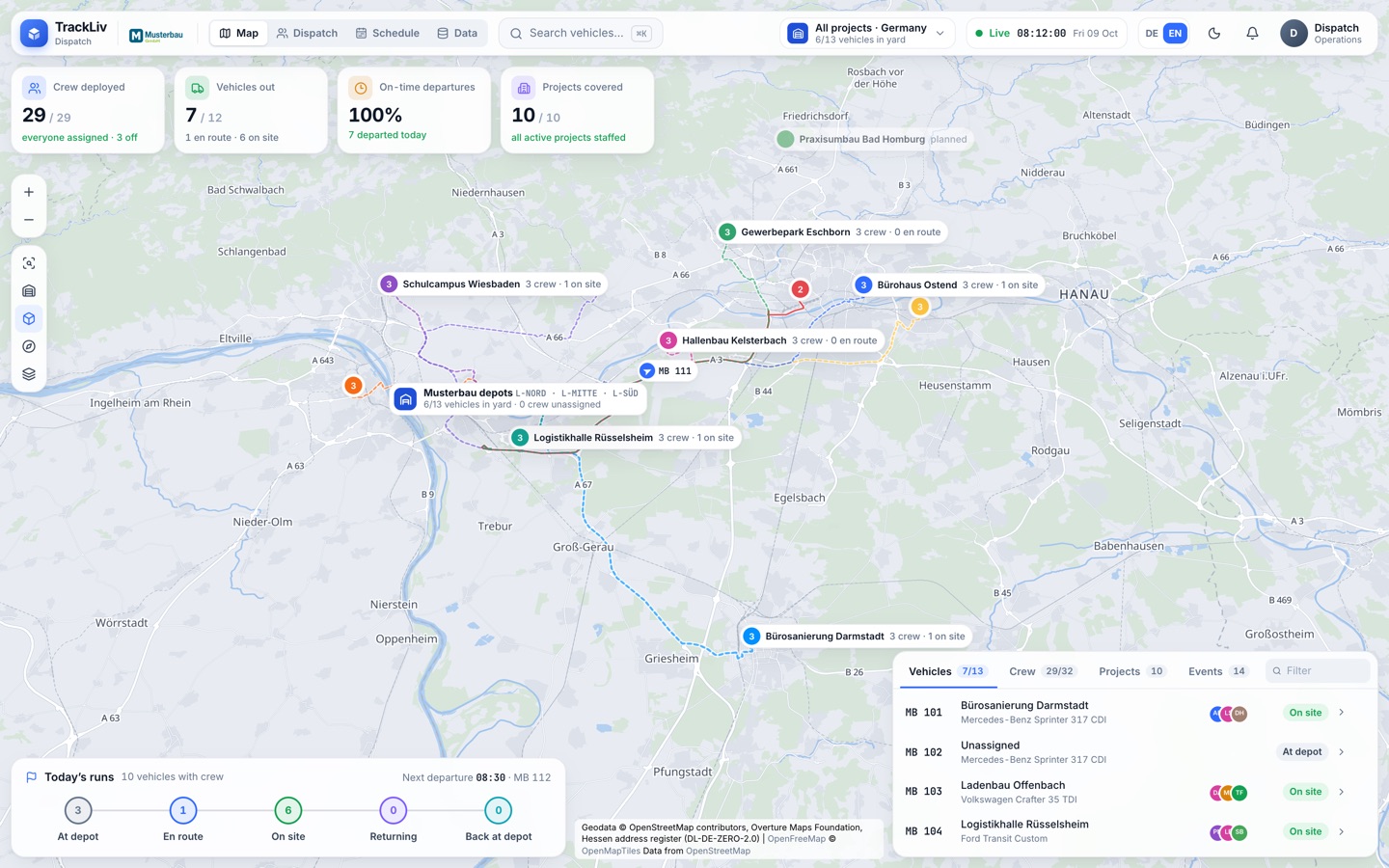Switch language to DE
Viewport: 1389px width, 868px height.
(1151, 33)
